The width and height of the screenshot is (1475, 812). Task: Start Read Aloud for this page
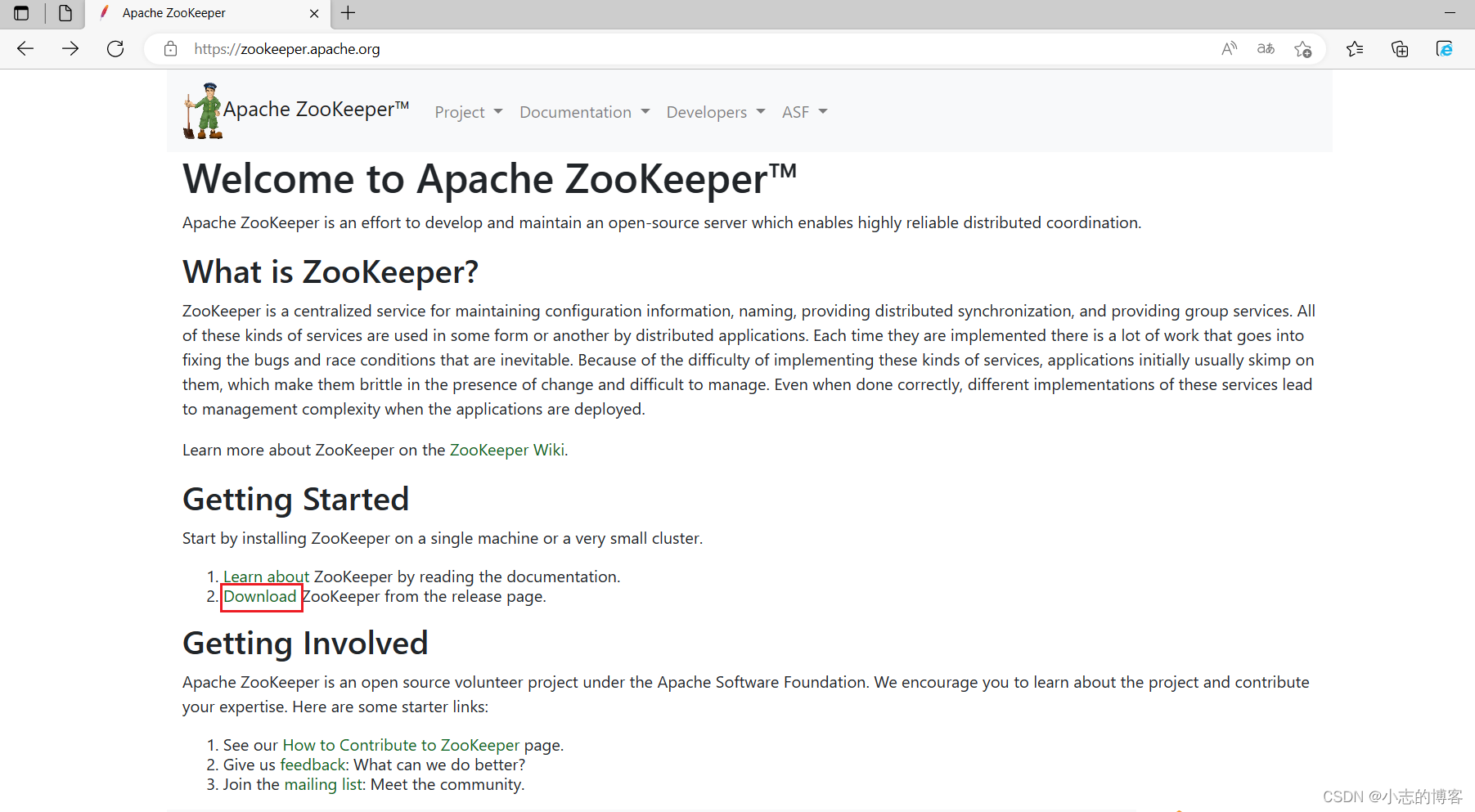[1229, 48]
